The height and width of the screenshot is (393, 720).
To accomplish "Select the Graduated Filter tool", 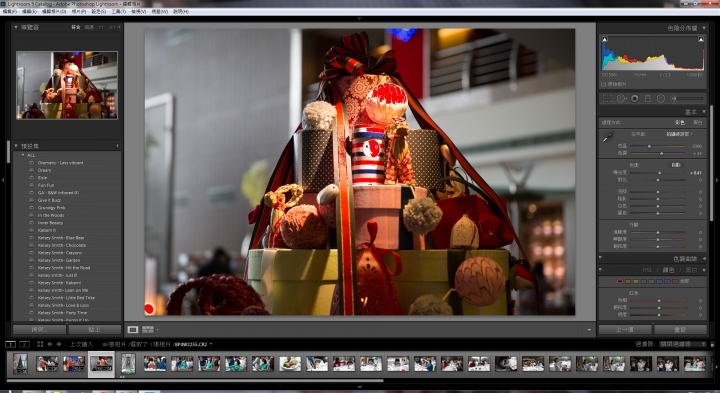I will click(x=648, y=98).
